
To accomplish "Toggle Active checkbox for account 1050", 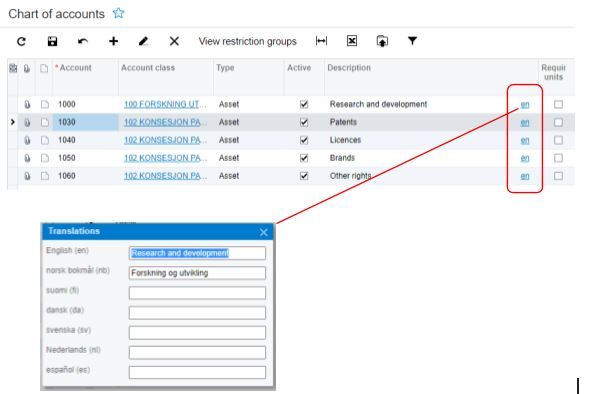I will click(304, 158).
